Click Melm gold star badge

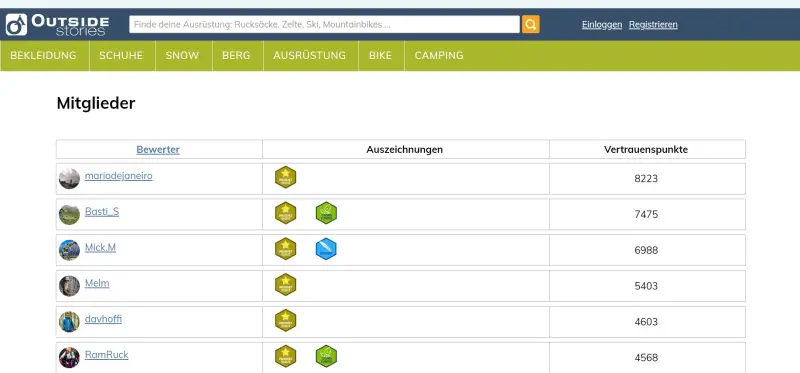[x=286, y=284]
